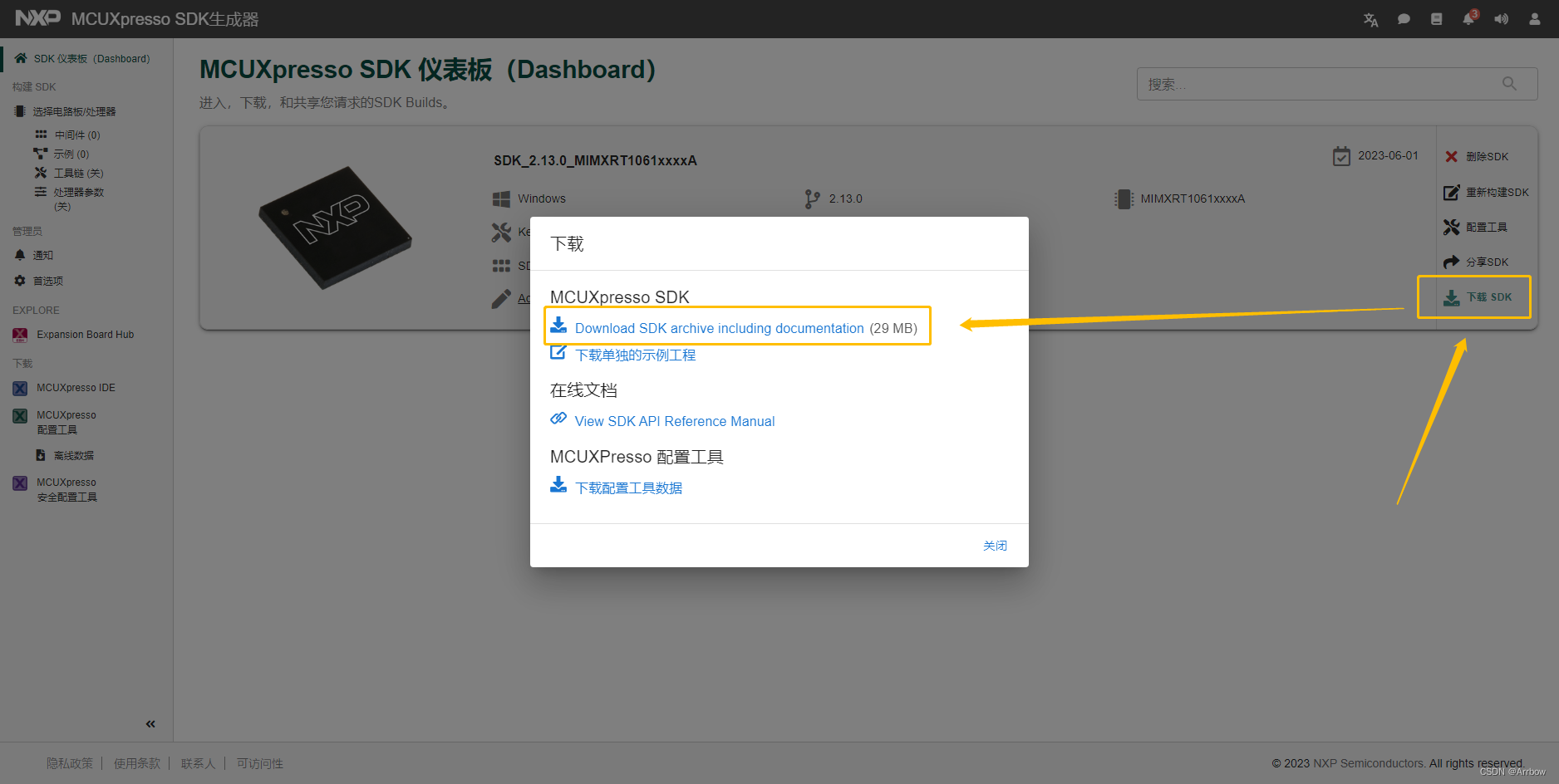Click the calendar date icon
1559x784 pixels.
1341,156
